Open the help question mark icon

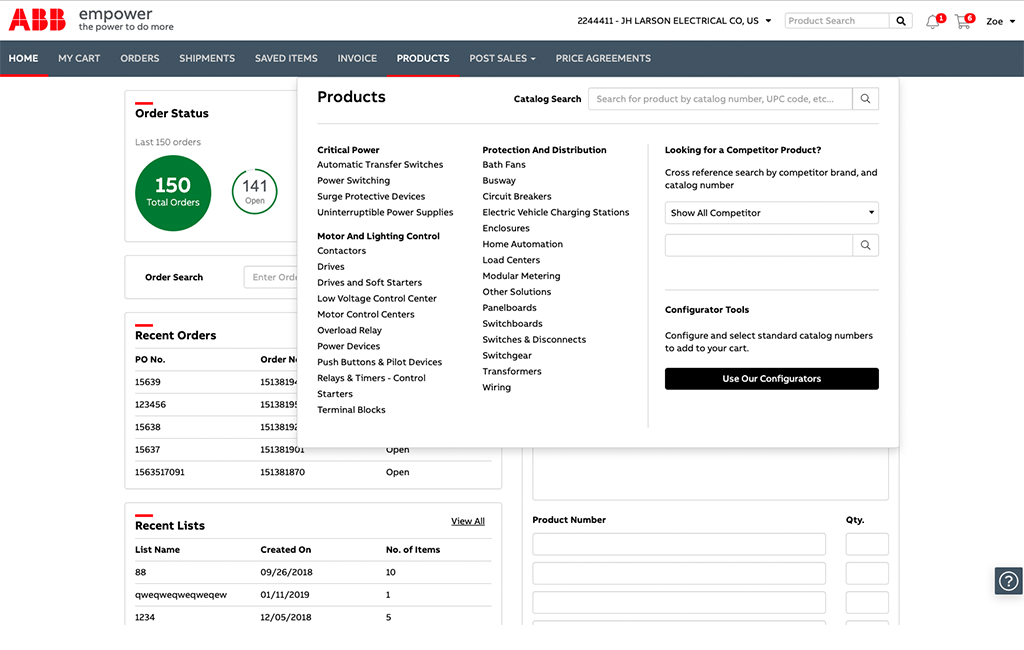coord(1008,580)
